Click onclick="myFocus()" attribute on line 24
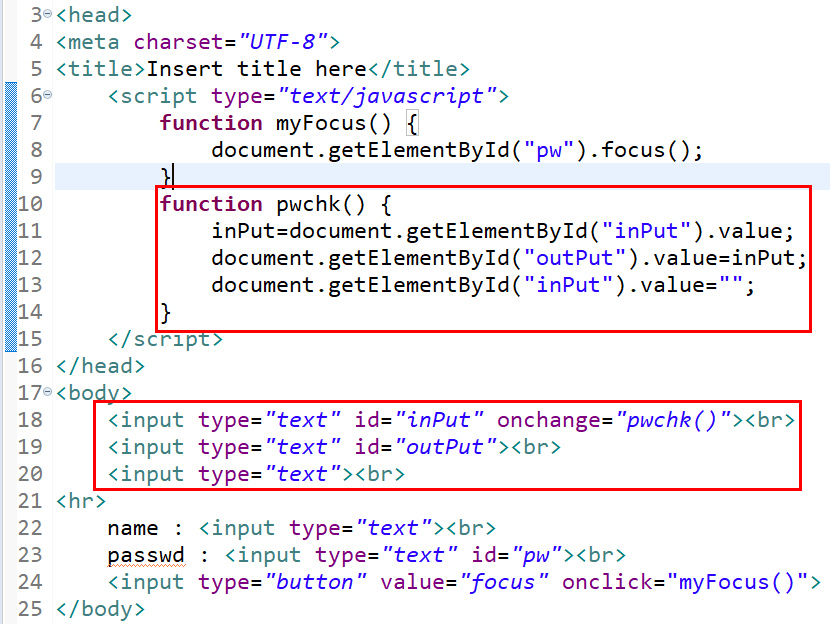Image resolution: width=830 pixels, height=624 pixels. pyautogui.click(x=684, y=582)
